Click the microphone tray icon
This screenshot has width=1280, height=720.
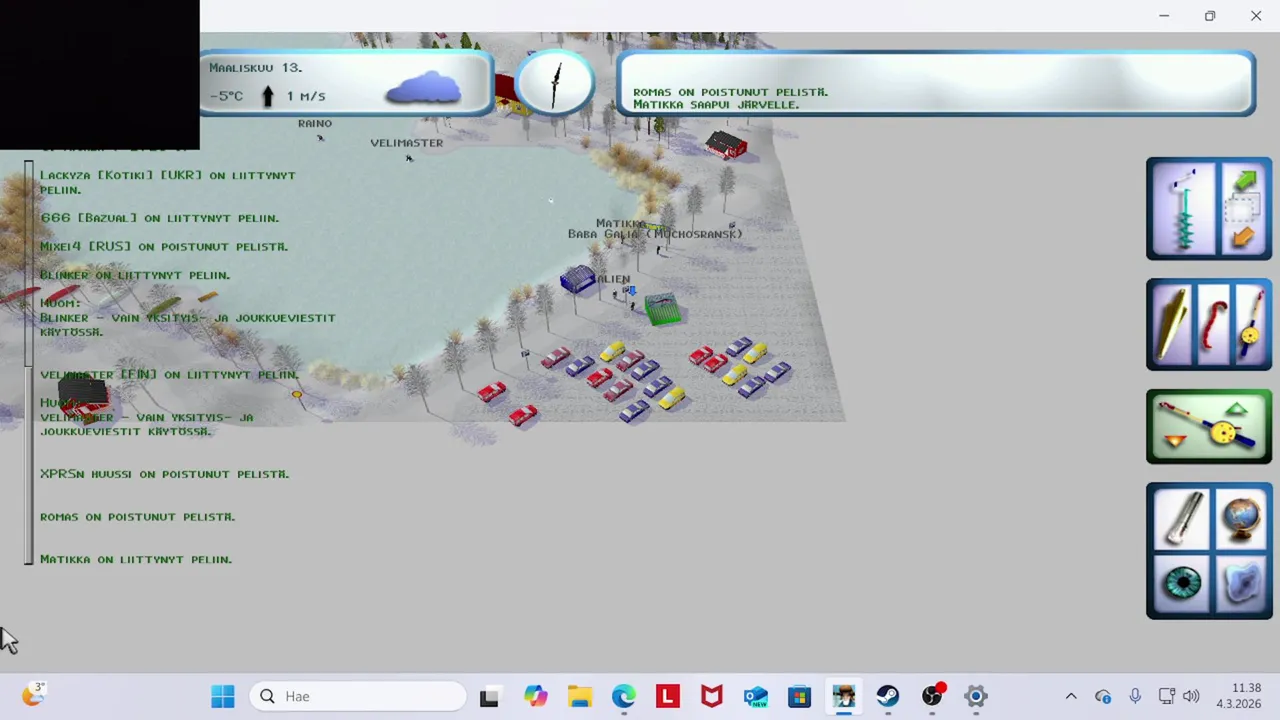(1135, 696)
